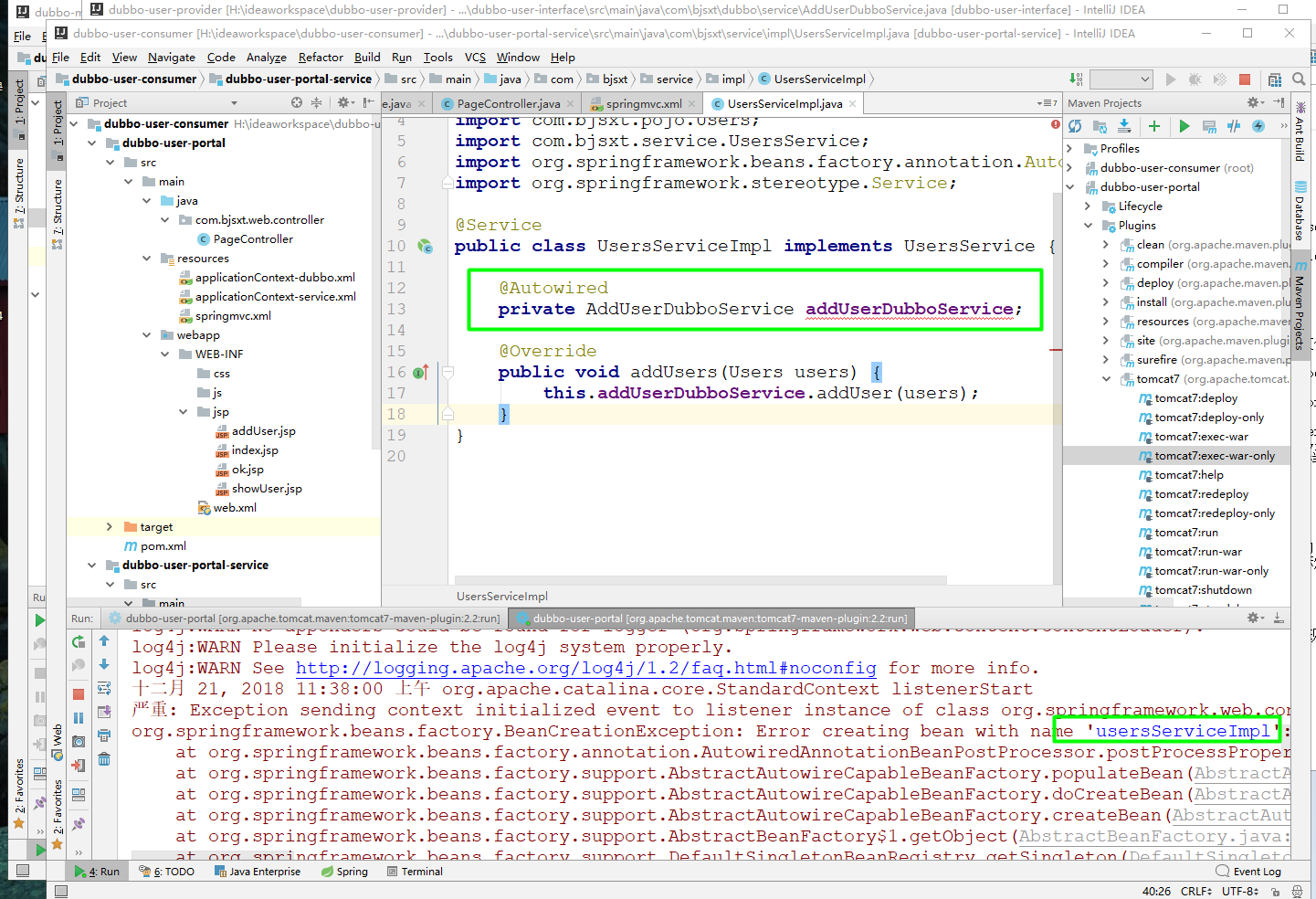The width and height of the screenshot is (1316, 899).
Task: Toggle Skip Tests Mode in Maven toolbar
Action: coord(1234,126)
